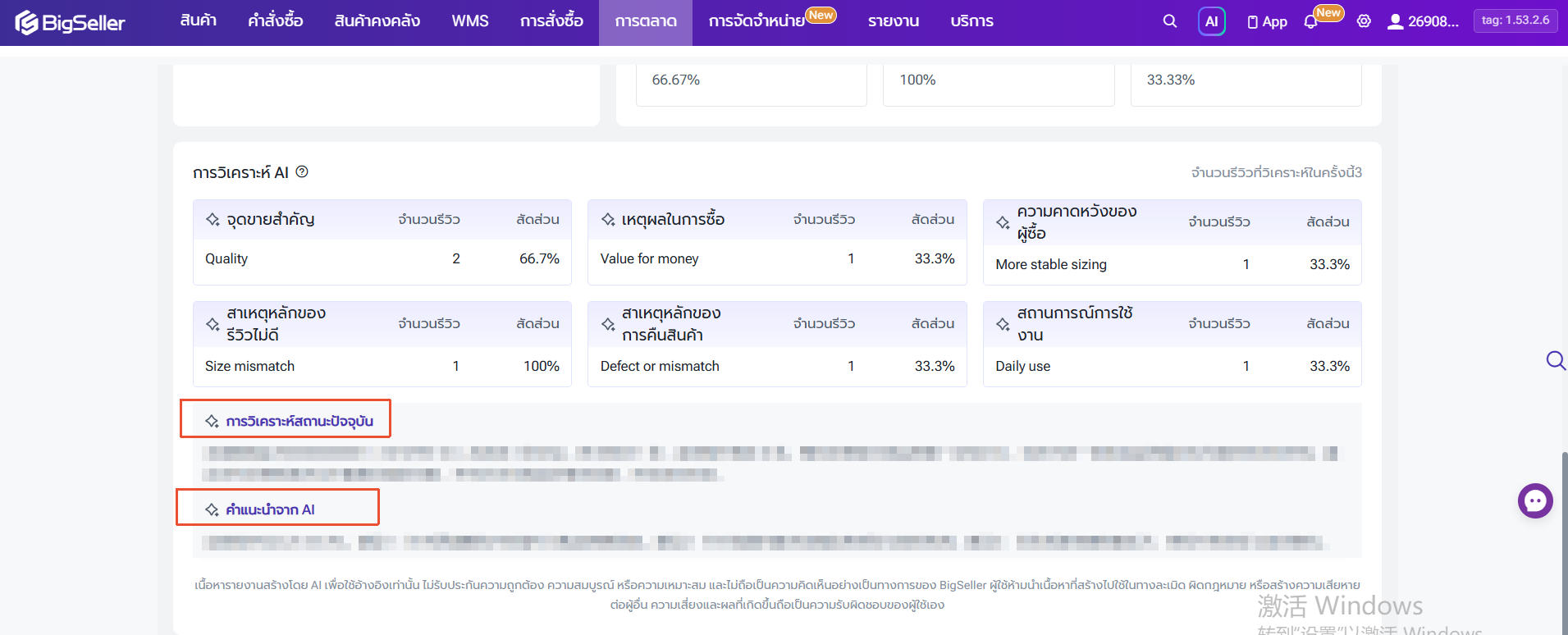
Task: Click the Defect or mismatch row
Action: pos(777,366)
